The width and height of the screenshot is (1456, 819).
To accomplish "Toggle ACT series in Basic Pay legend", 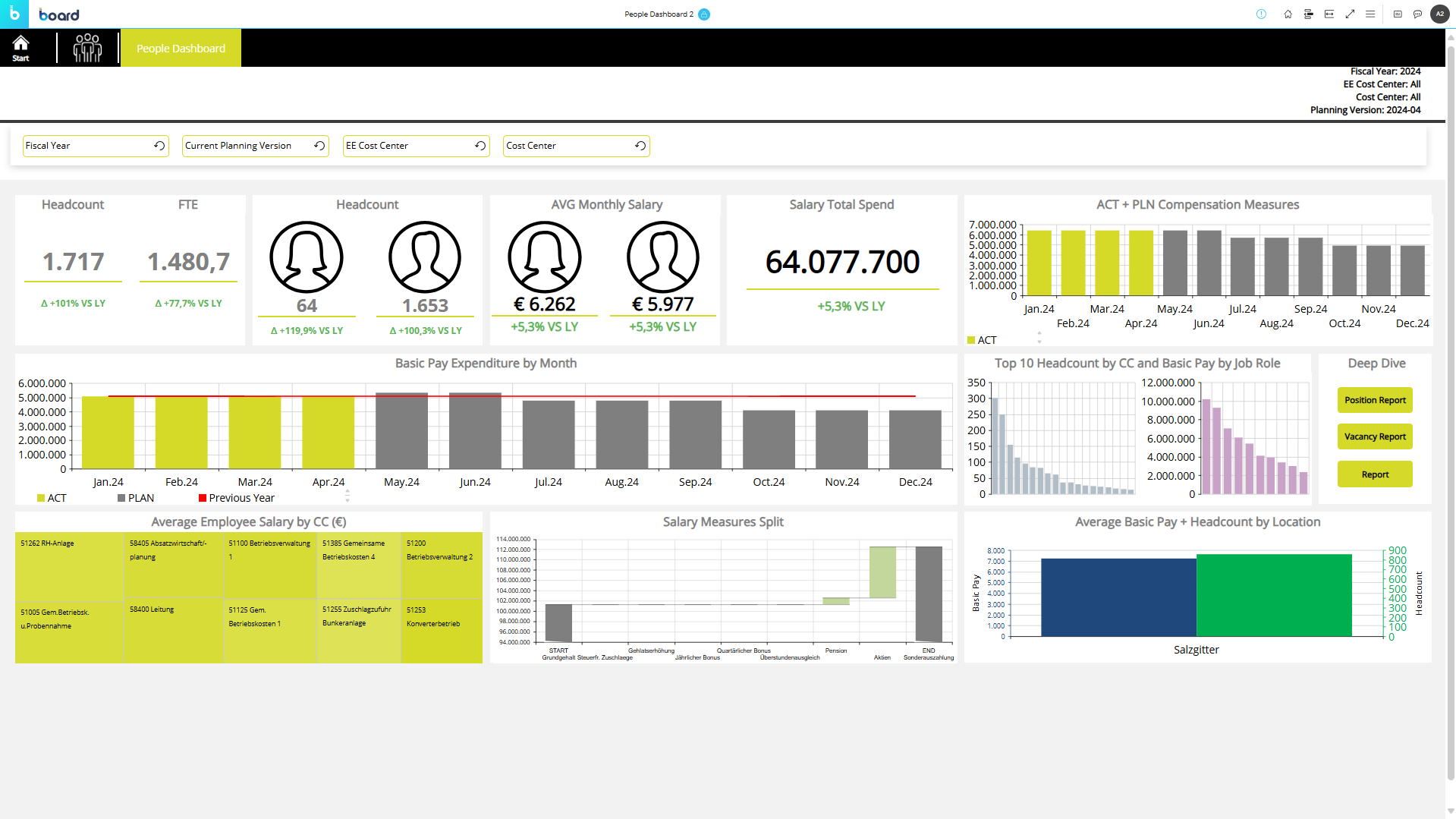I will point(52,498).
